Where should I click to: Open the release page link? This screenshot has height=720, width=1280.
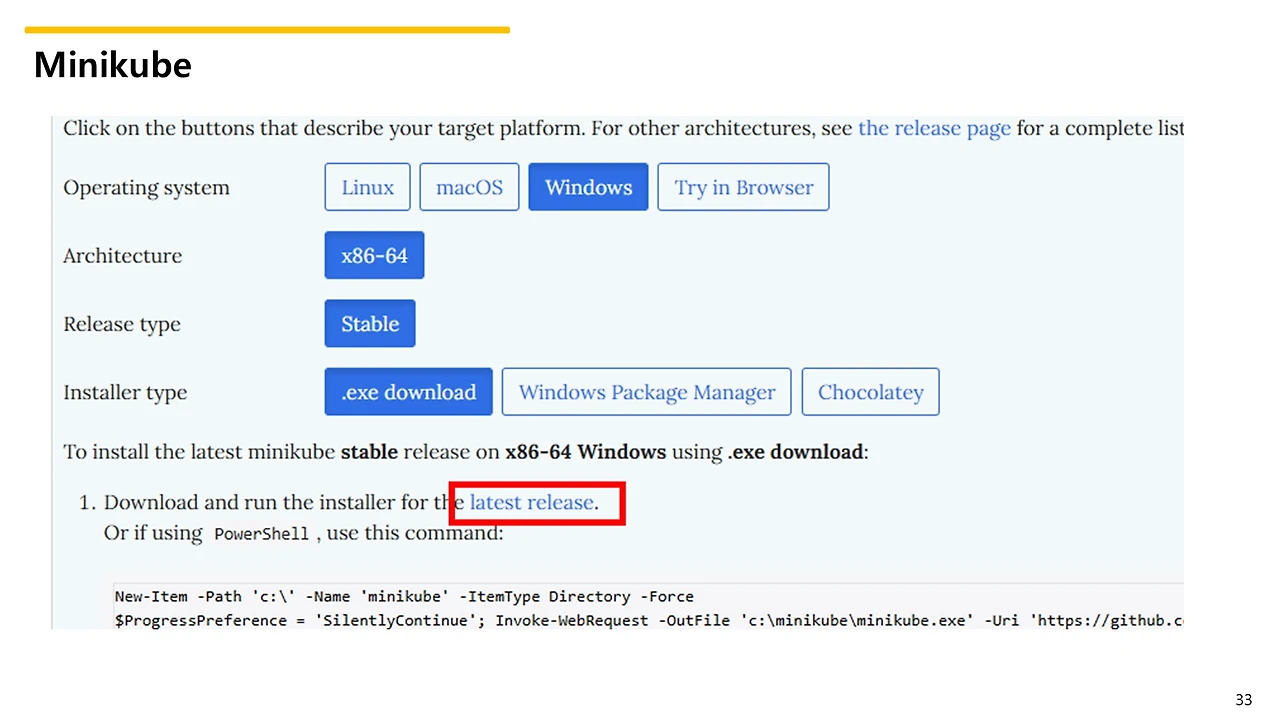(x=934, y=128)
